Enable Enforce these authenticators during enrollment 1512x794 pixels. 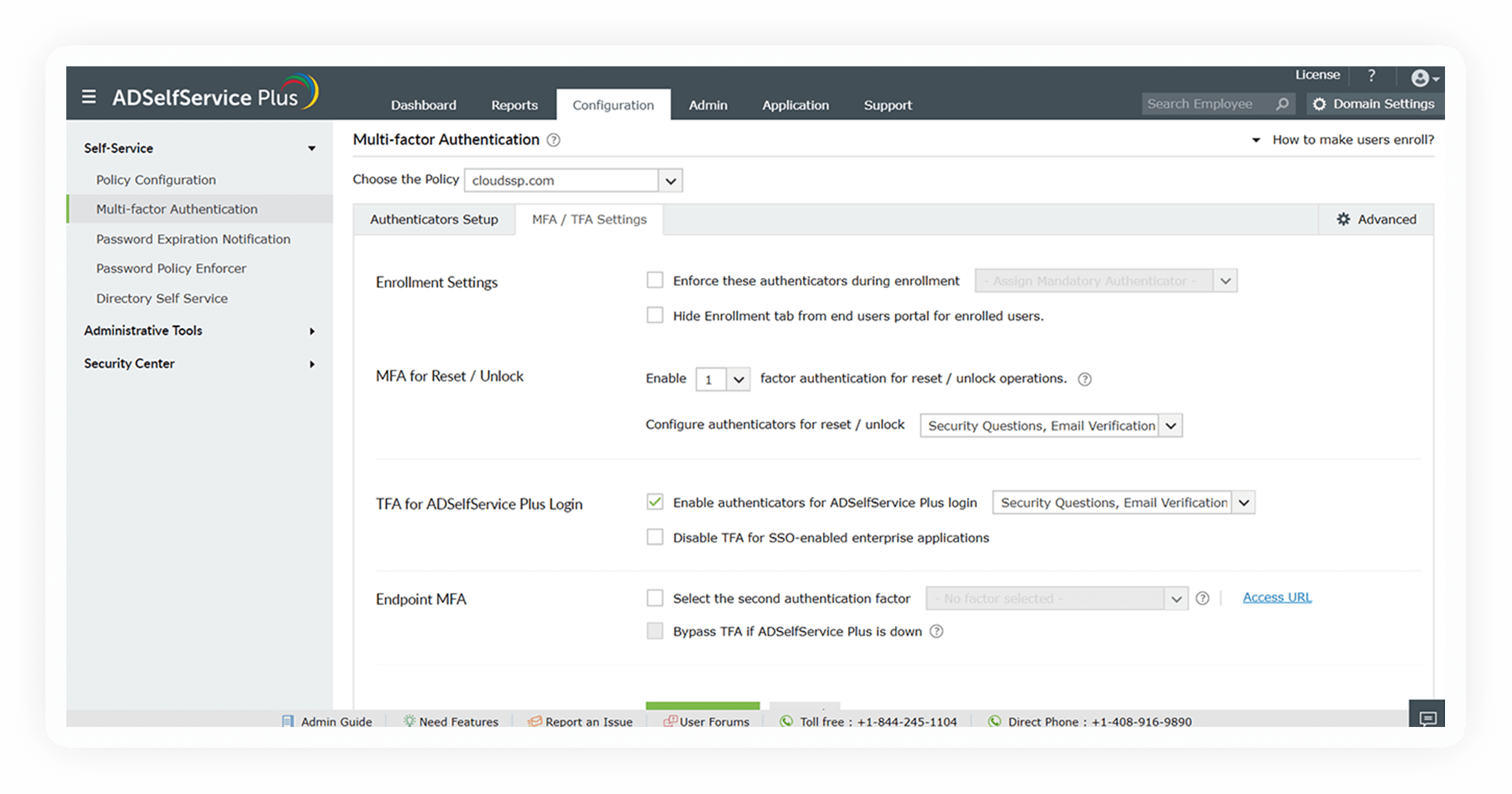click(654, 280)
